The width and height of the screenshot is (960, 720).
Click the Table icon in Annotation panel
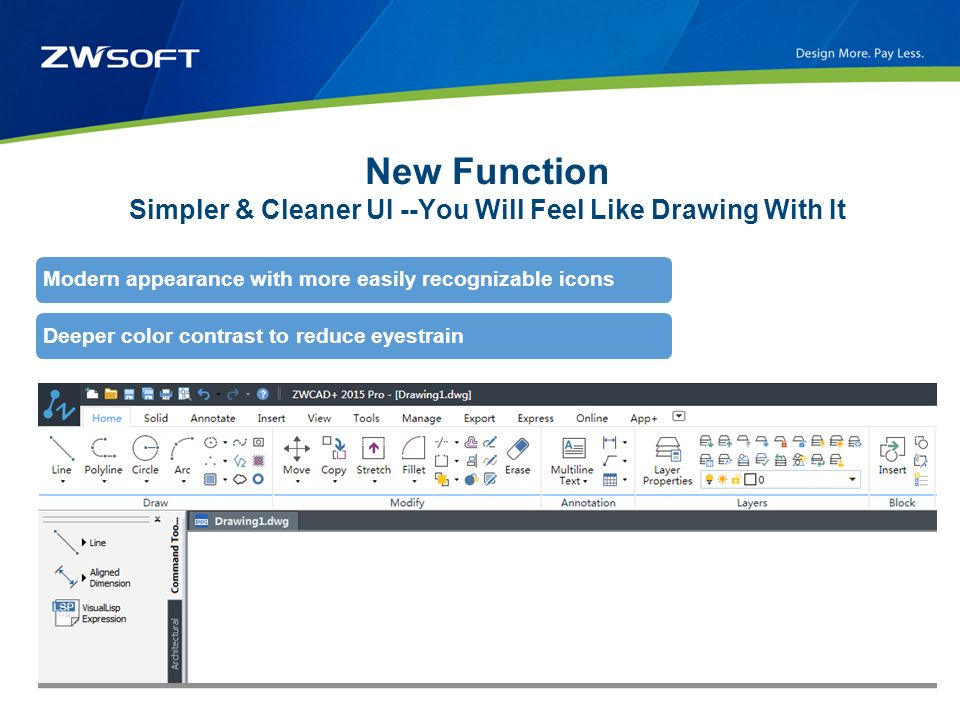[x=610, y=479]
